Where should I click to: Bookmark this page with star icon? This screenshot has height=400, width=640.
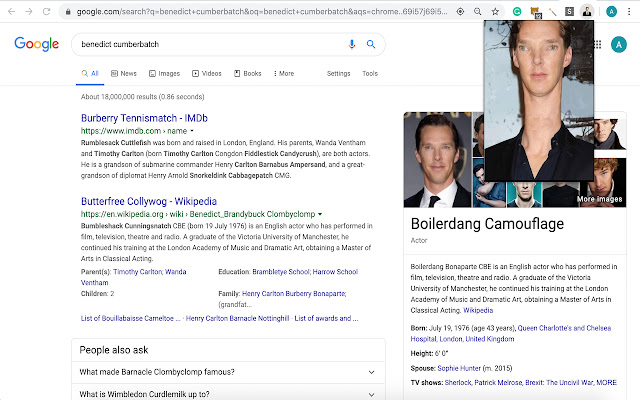tap(495, 11)
